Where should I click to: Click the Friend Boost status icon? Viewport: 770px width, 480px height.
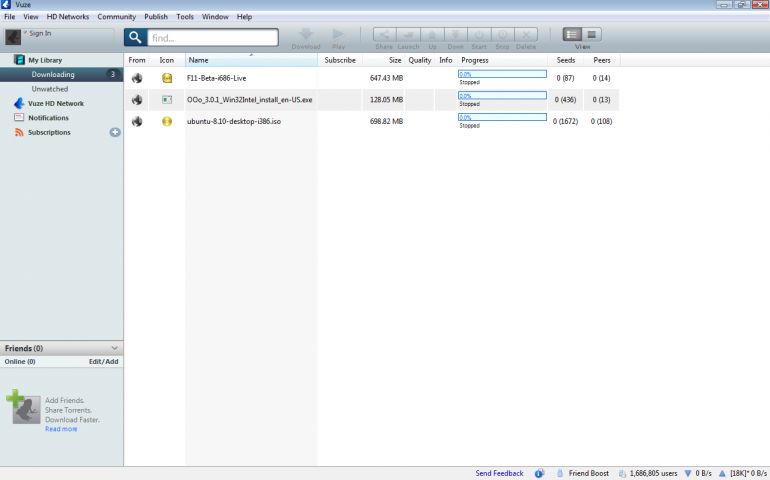(560, 474)
